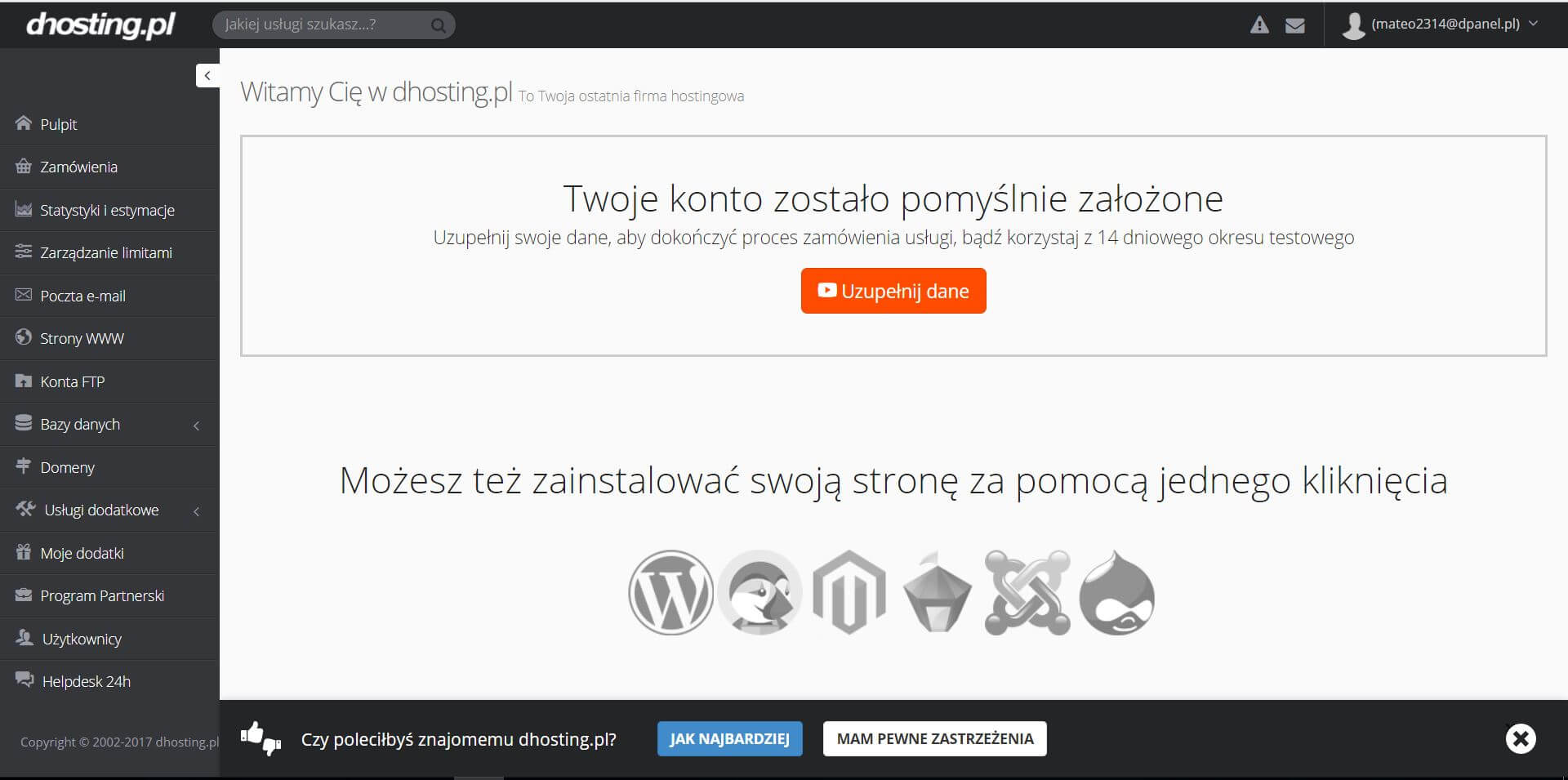Click the dhosting.pl logo

pyautogui.click(x=100, y=25)
